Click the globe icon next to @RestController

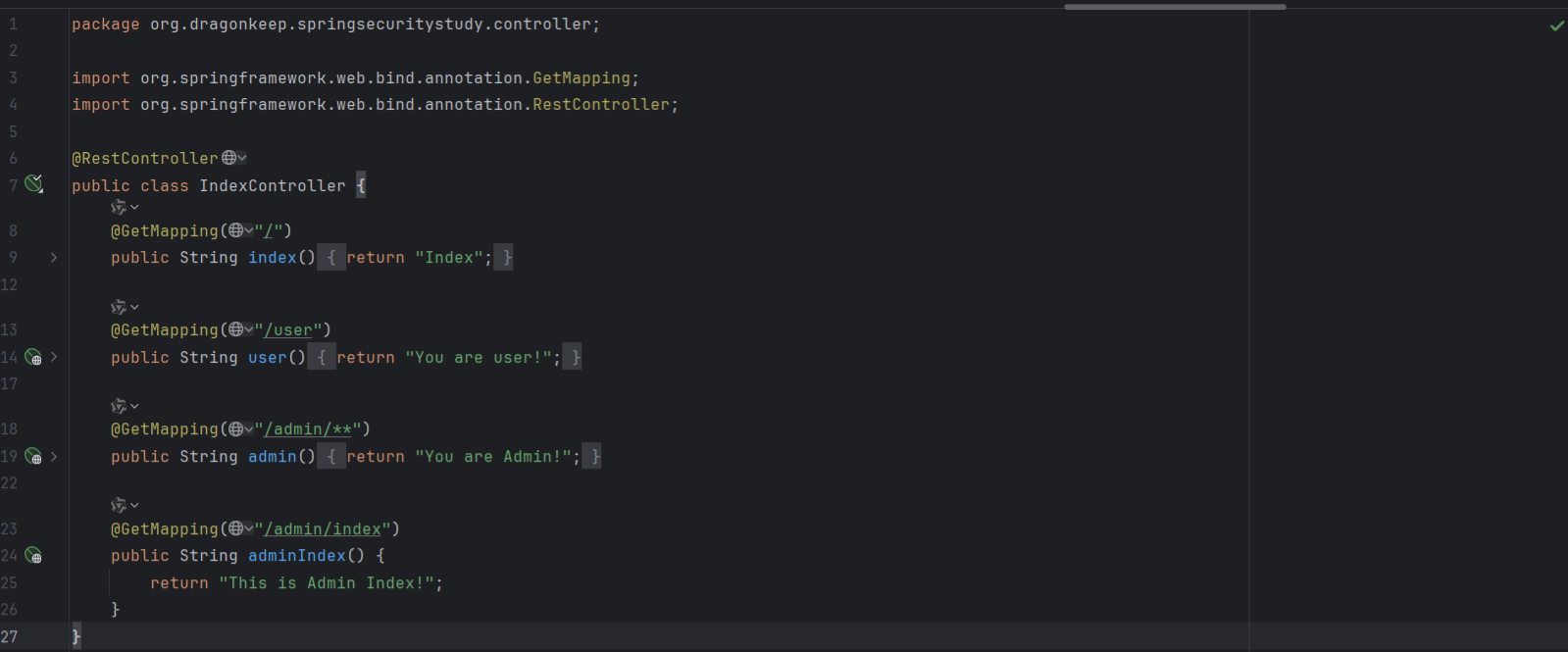coord(229,158)
